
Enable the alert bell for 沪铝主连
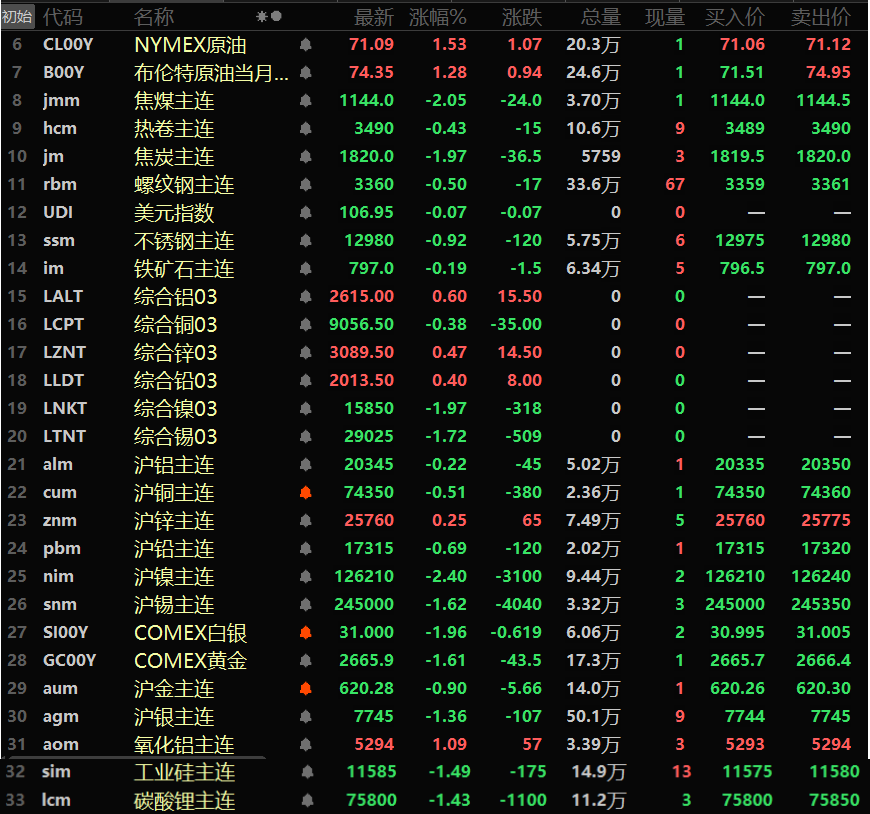(305, 465)
